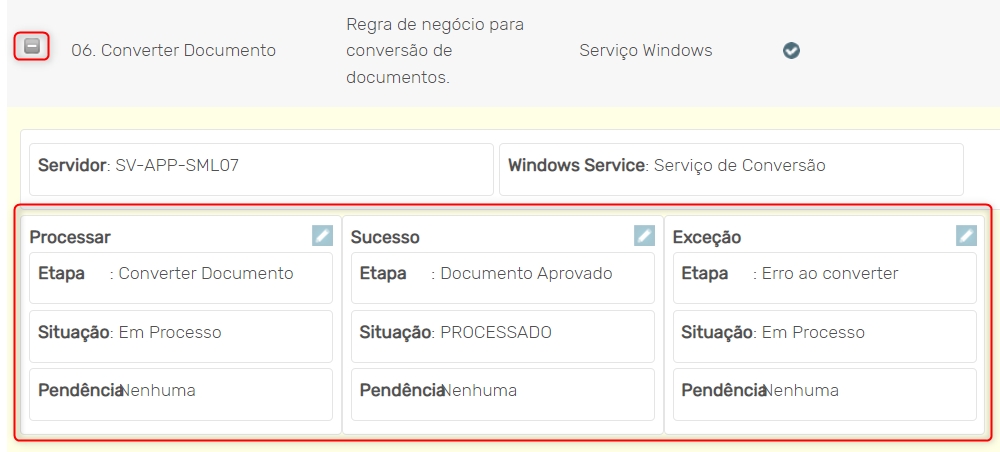Edit the Exceção panel
1000x452 pixels.
[966, 235]
